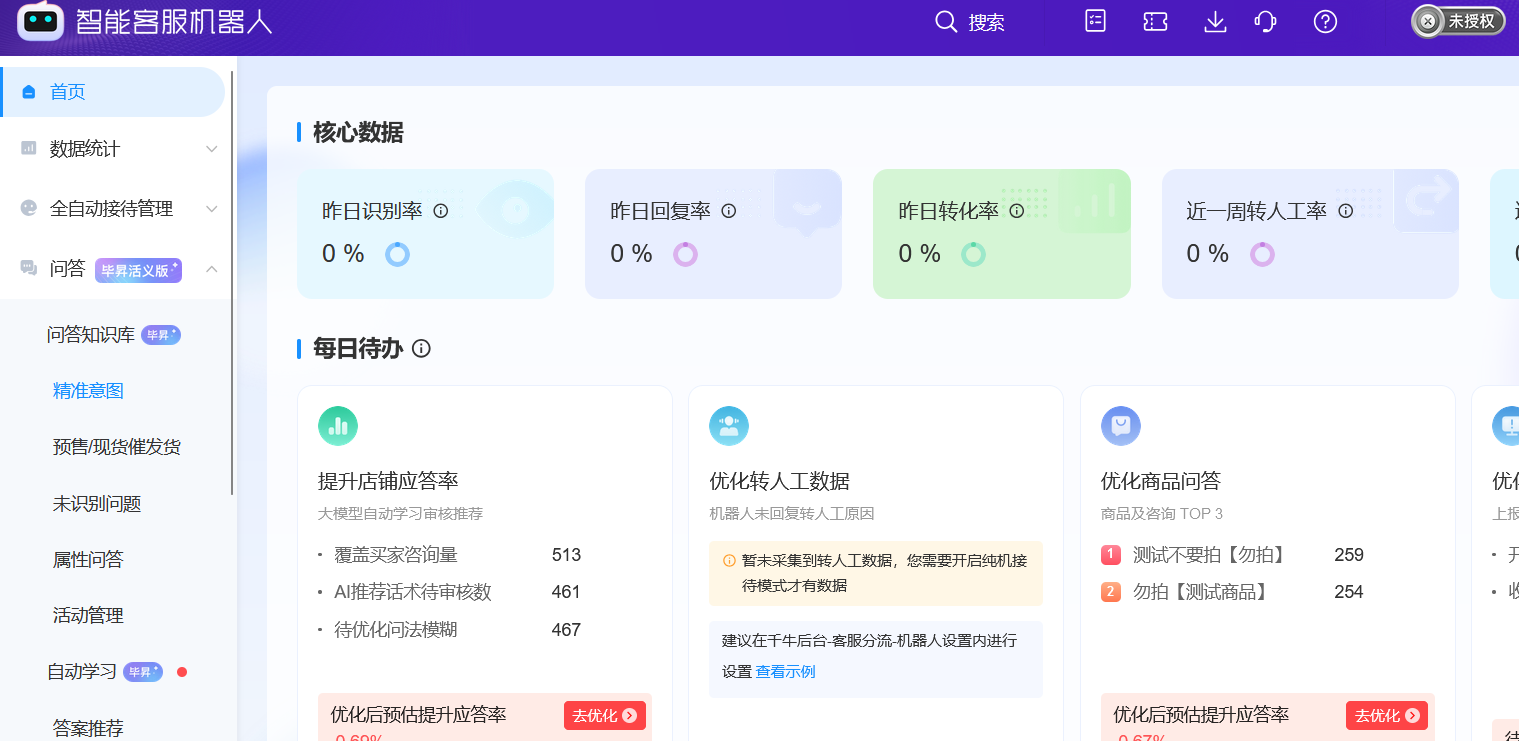This screenshot has height=741, width=1519.
Task: Open the checklist icon in header
Action: click(1096, 21)
